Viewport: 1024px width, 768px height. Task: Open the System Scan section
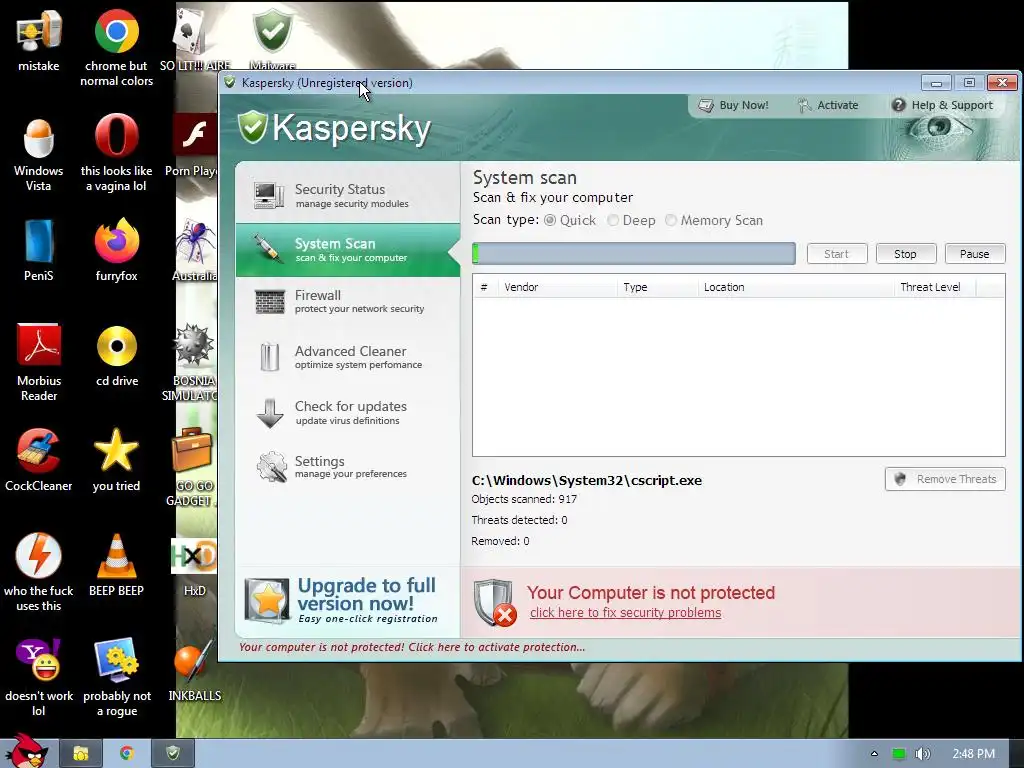(347, 250)
